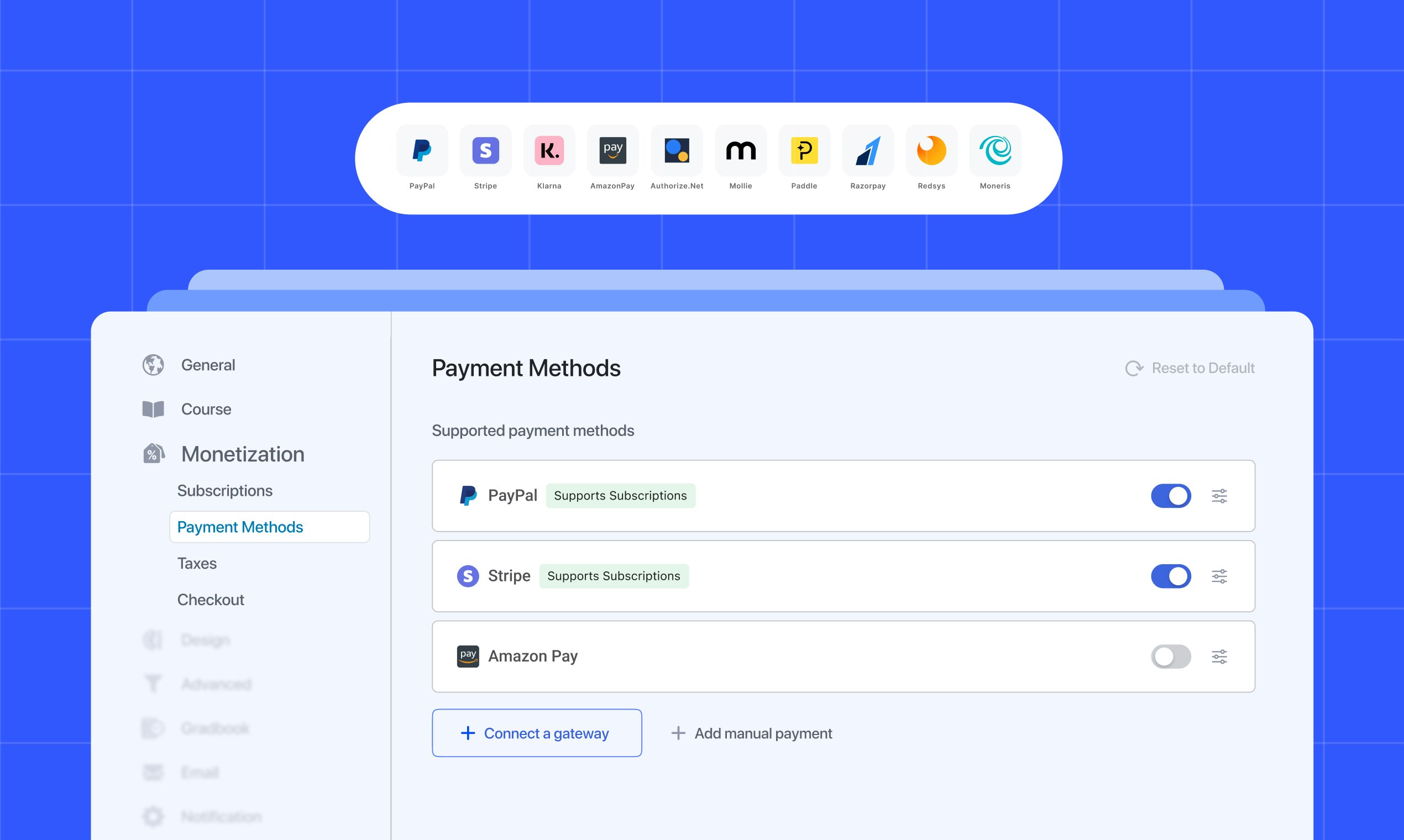Screen dimensions: 1404x840
Task: Go to the Subscriptions submenu
Action: [225, 491]
